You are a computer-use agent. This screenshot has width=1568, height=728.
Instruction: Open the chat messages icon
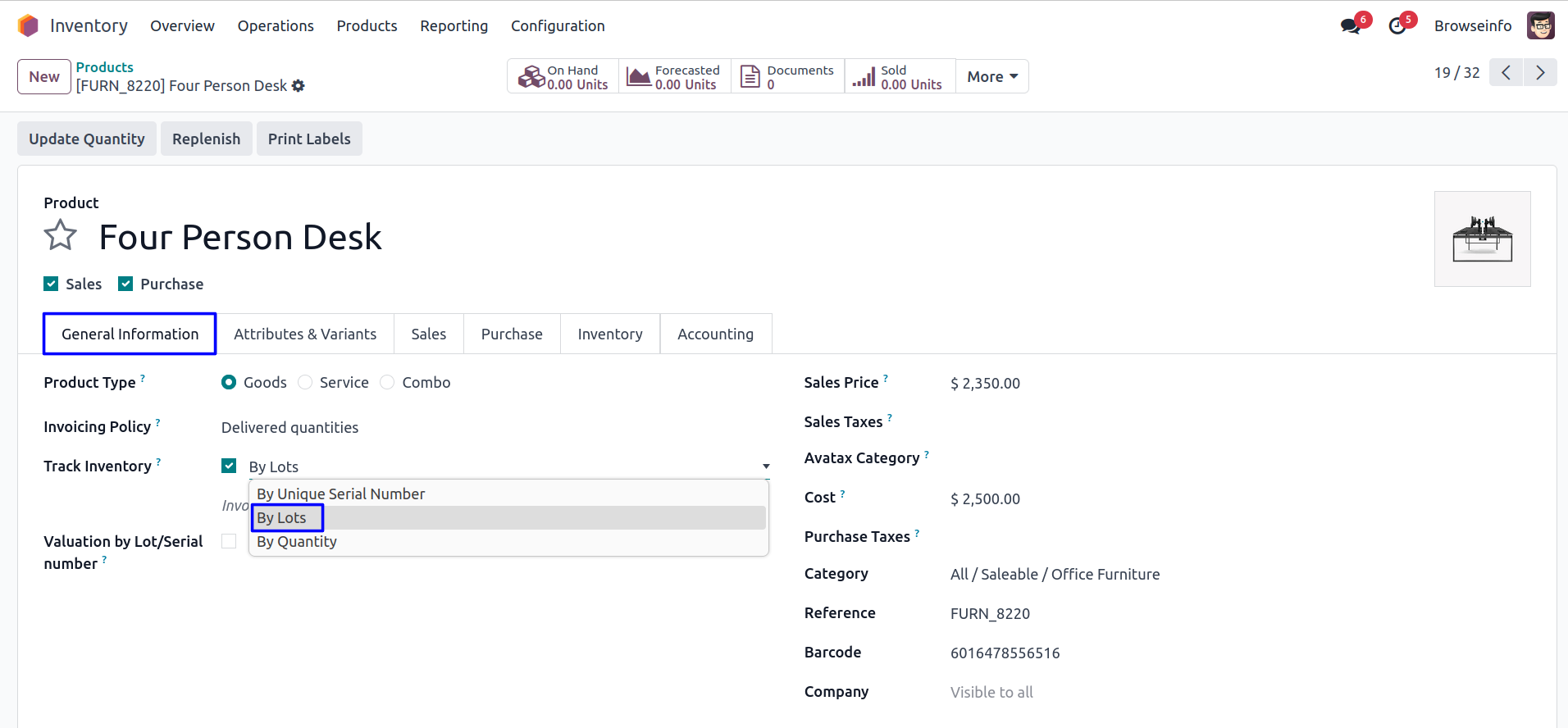point(1350,26)
